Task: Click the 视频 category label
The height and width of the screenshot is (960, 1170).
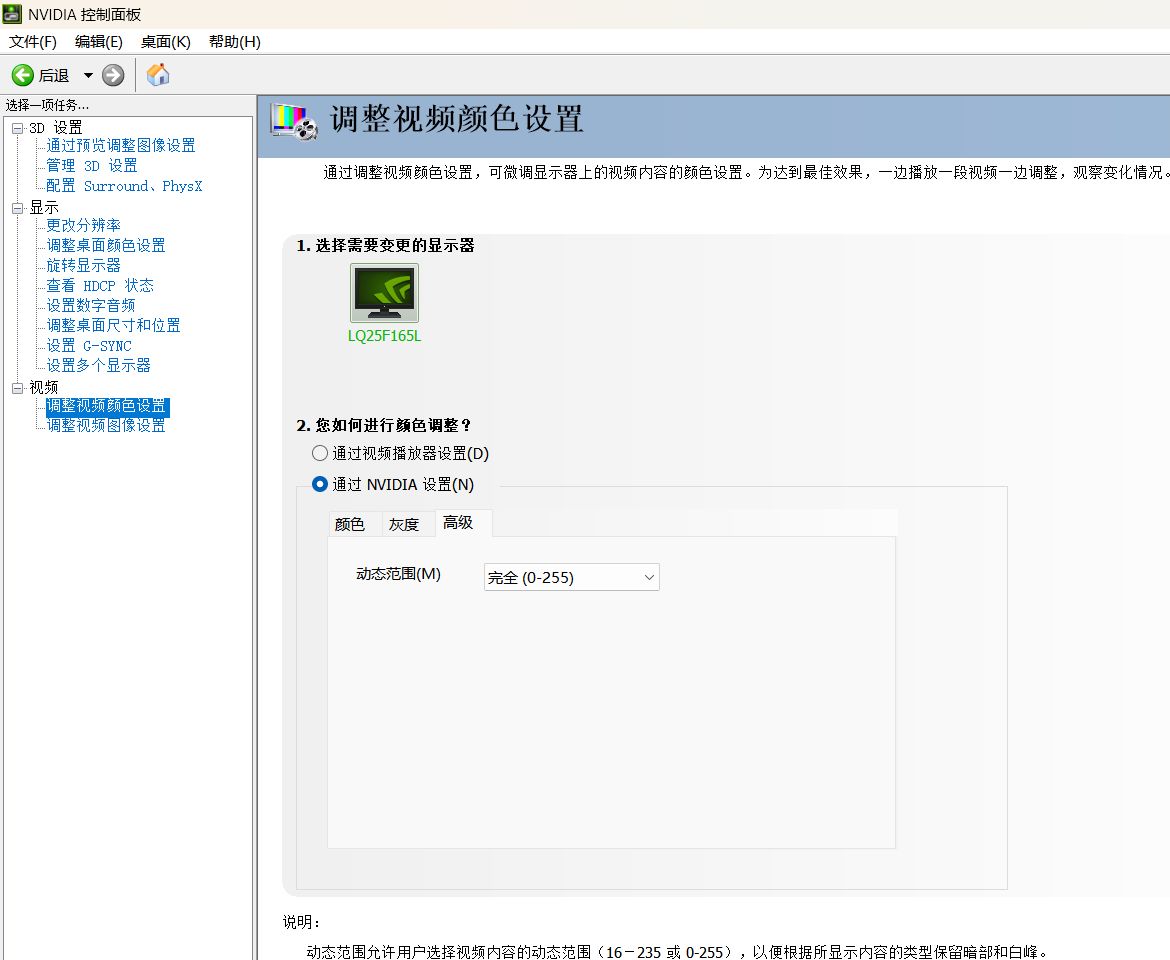Action: (x=44, y=387)
